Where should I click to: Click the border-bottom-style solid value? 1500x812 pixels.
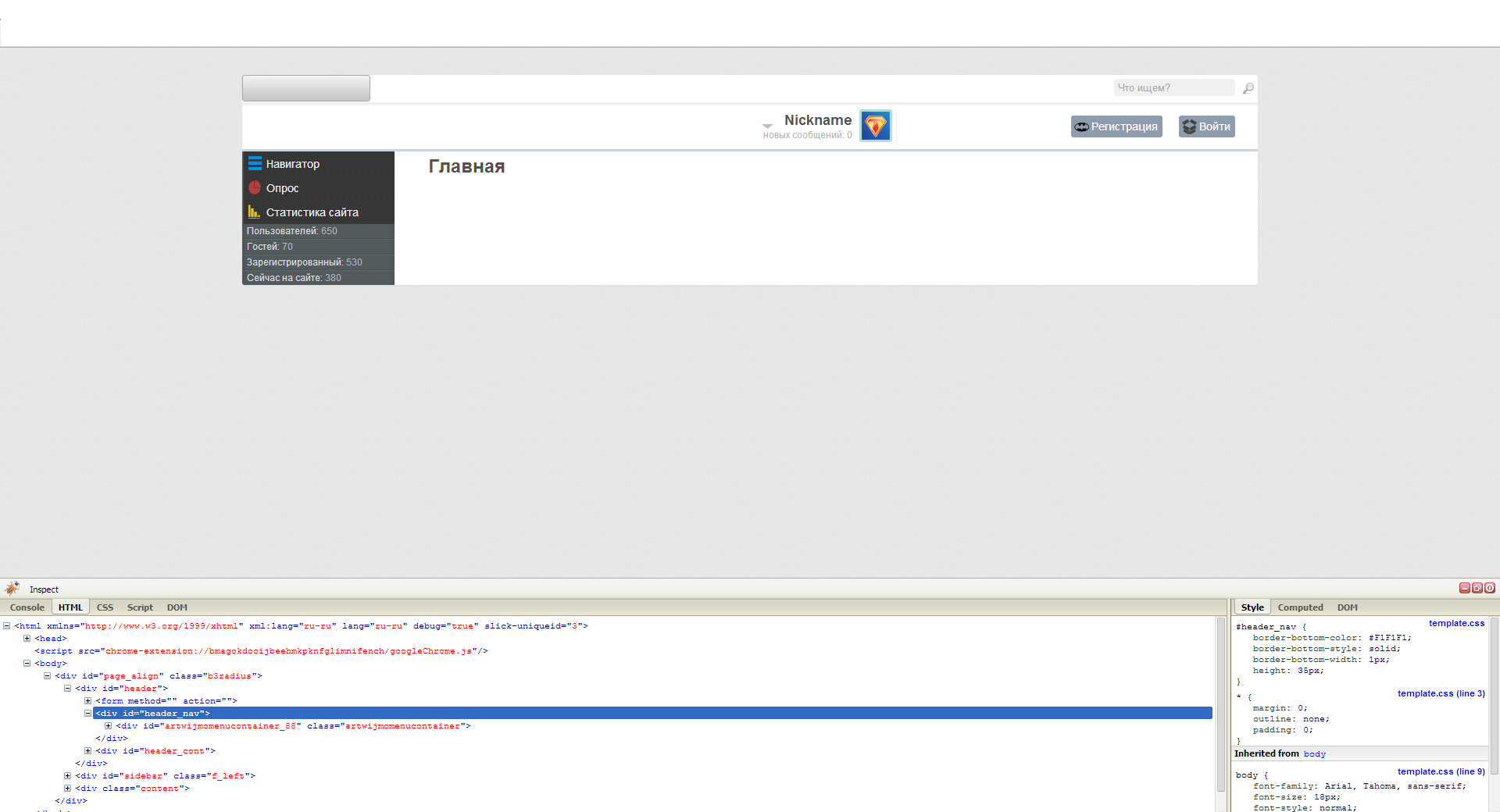click(x=1381, y=649)
